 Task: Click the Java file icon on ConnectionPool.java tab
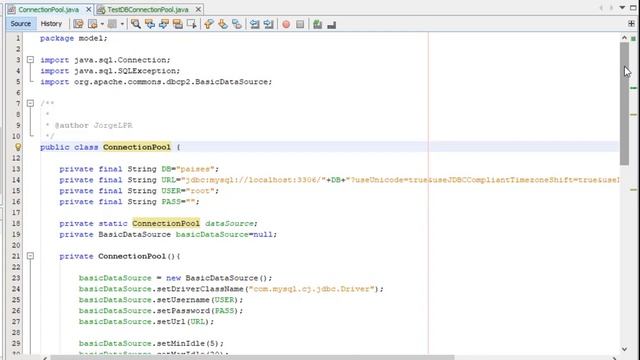pyautogui.click(x=11, y=9)
